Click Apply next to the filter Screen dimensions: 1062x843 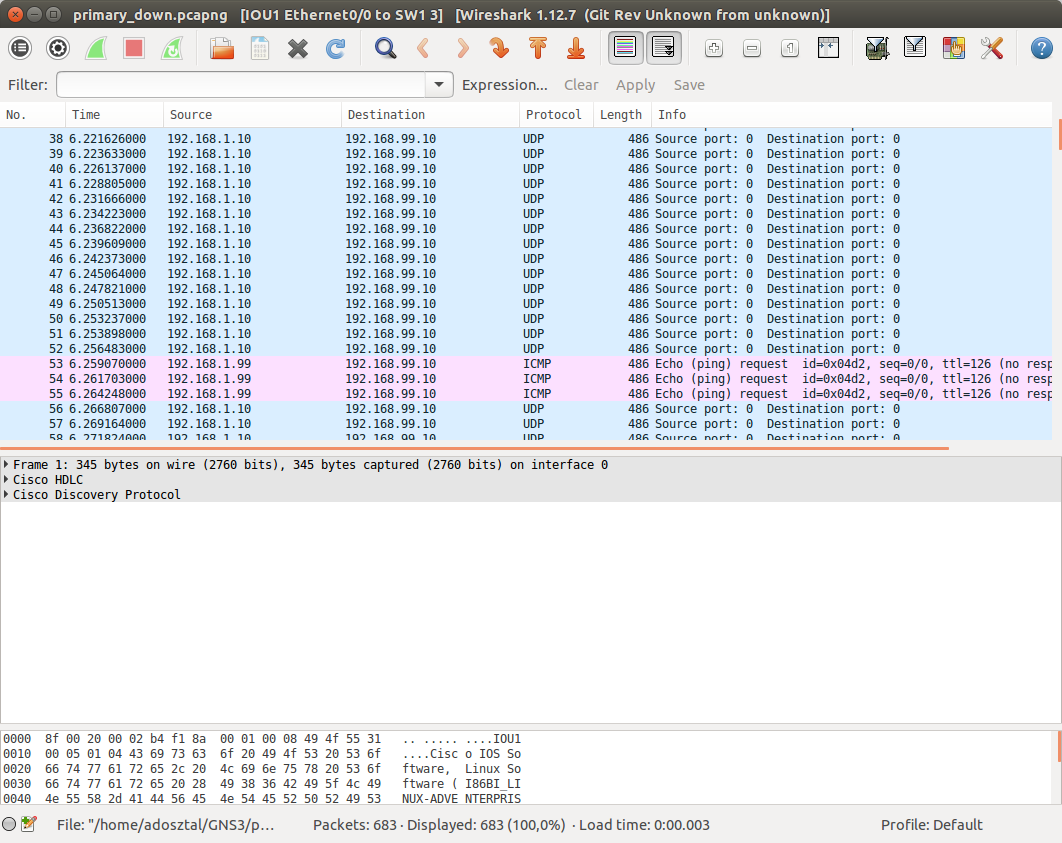pos(635,85)
